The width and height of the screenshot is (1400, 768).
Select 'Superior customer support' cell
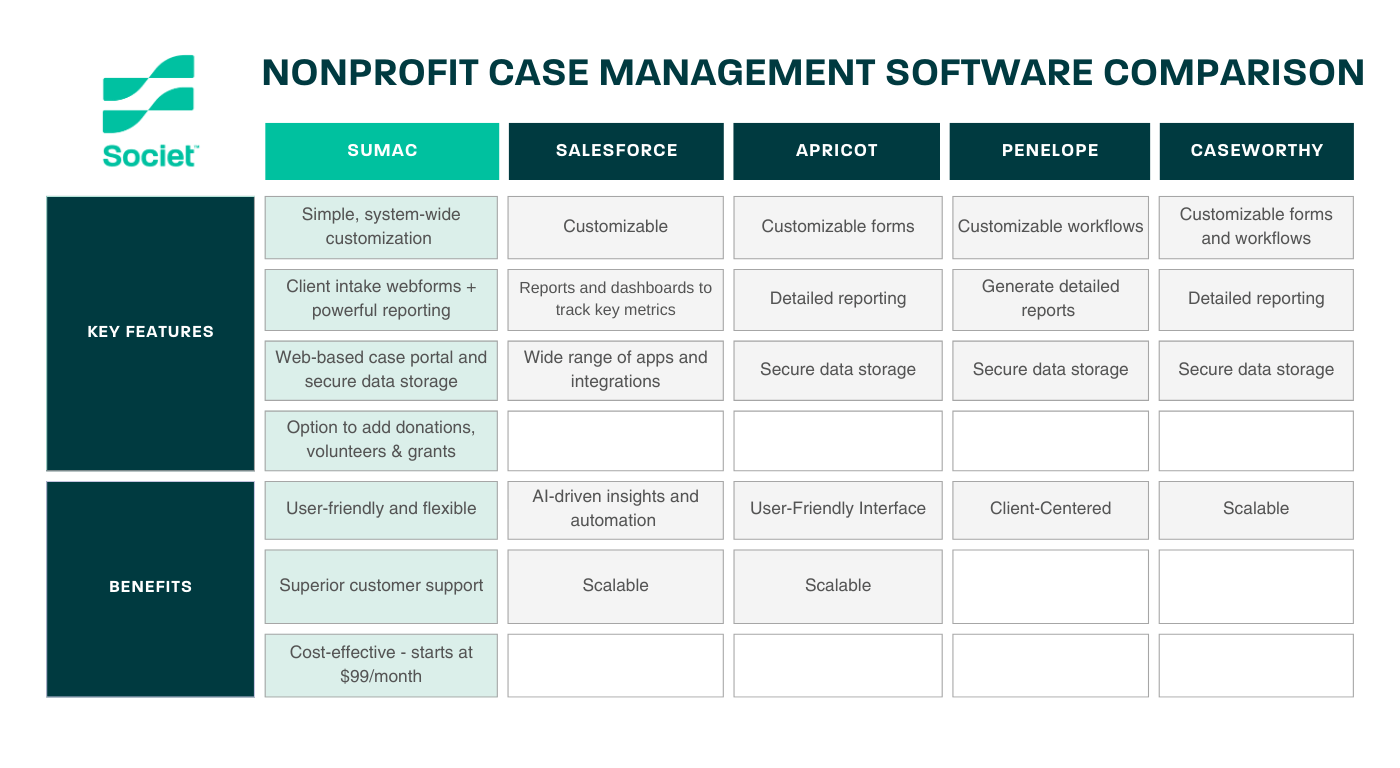click(381, 586)
